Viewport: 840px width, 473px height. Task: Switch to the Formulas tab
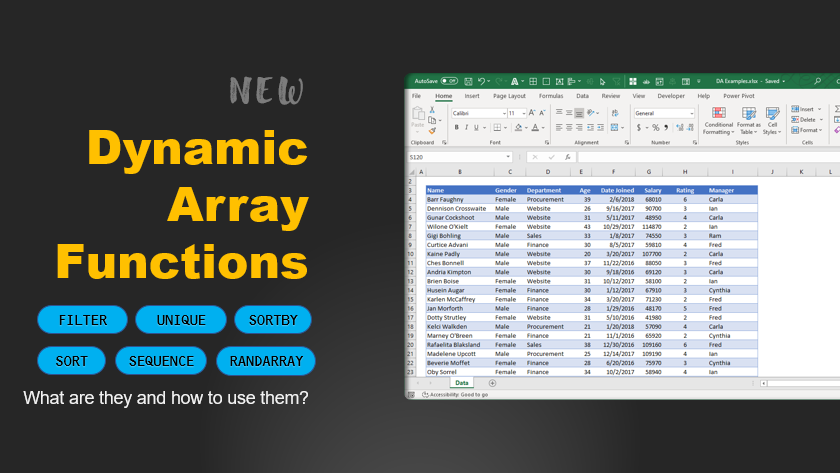pos(551,96)
